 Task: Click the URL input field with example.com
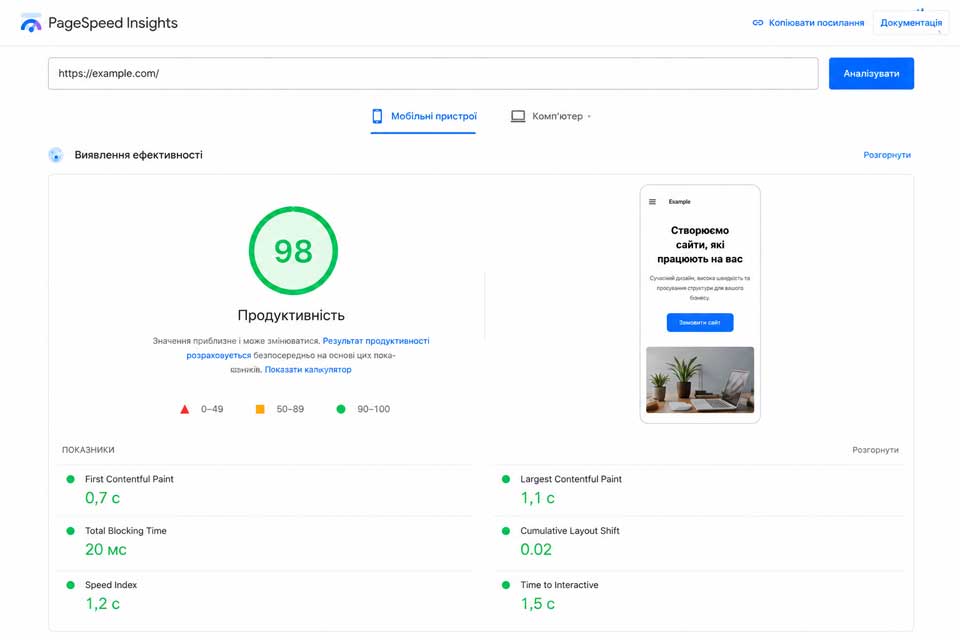coord(433,73)
